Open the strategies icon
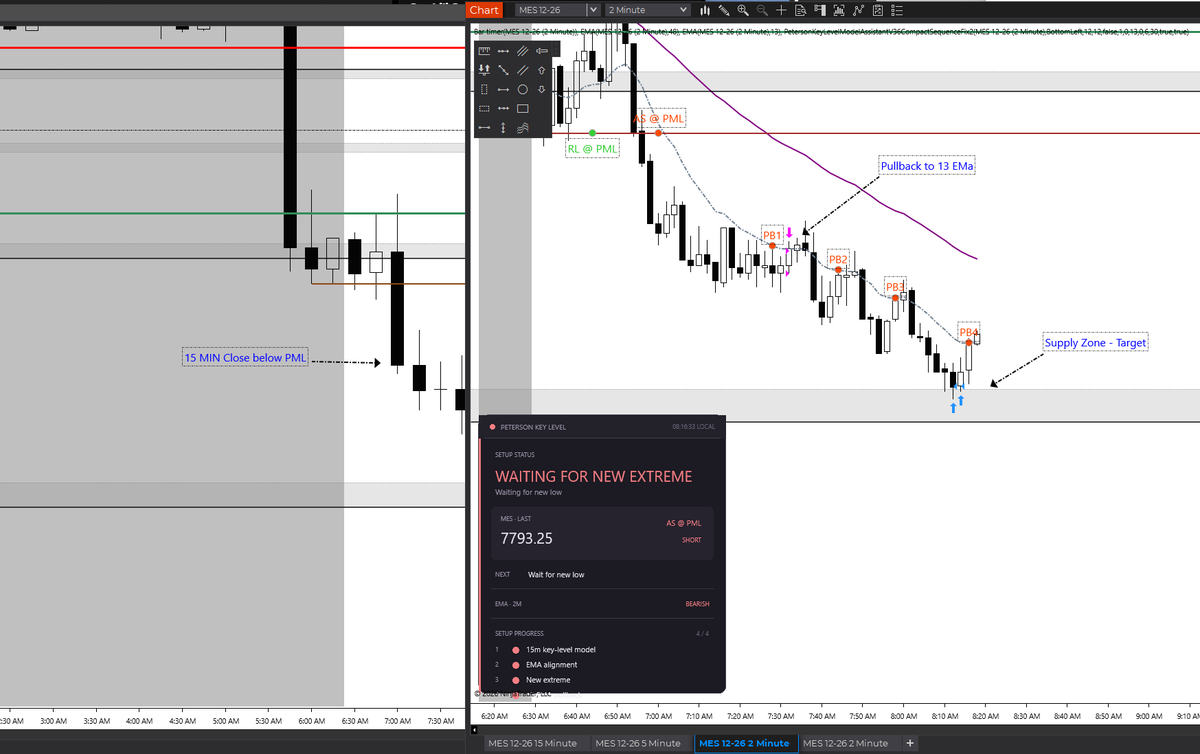This screenshot has height=754, width=1200. click(858, 10)
